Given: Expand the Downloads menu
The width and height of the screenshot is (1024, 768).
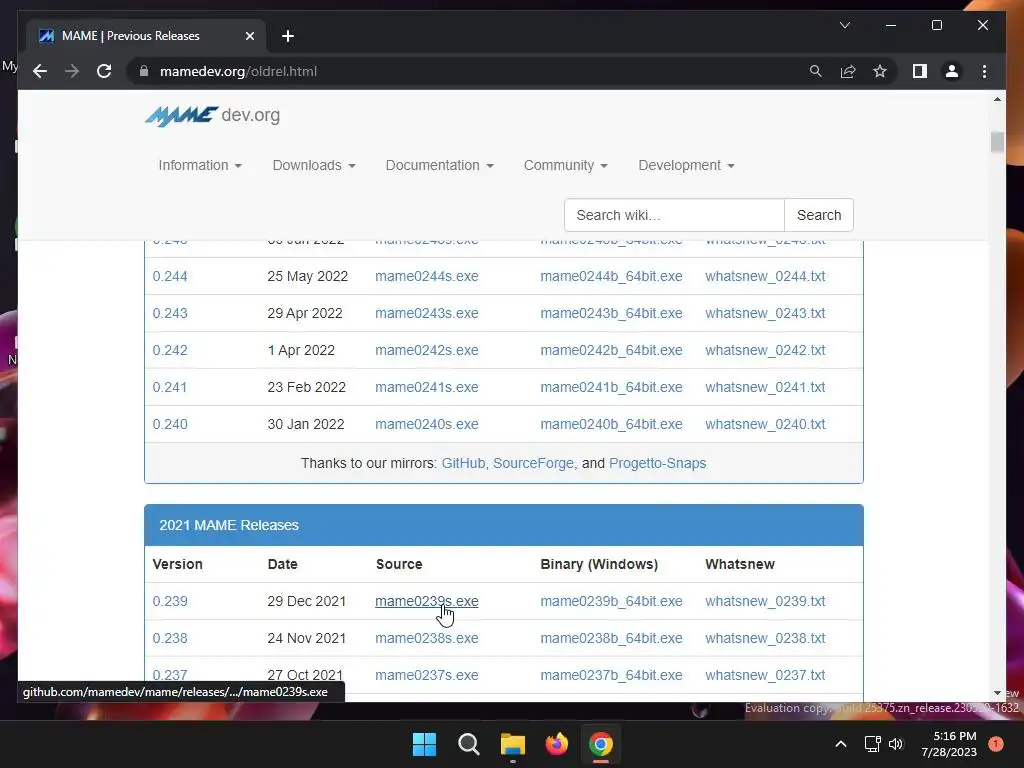Looking at the screenshot, I should coord(314,165).
